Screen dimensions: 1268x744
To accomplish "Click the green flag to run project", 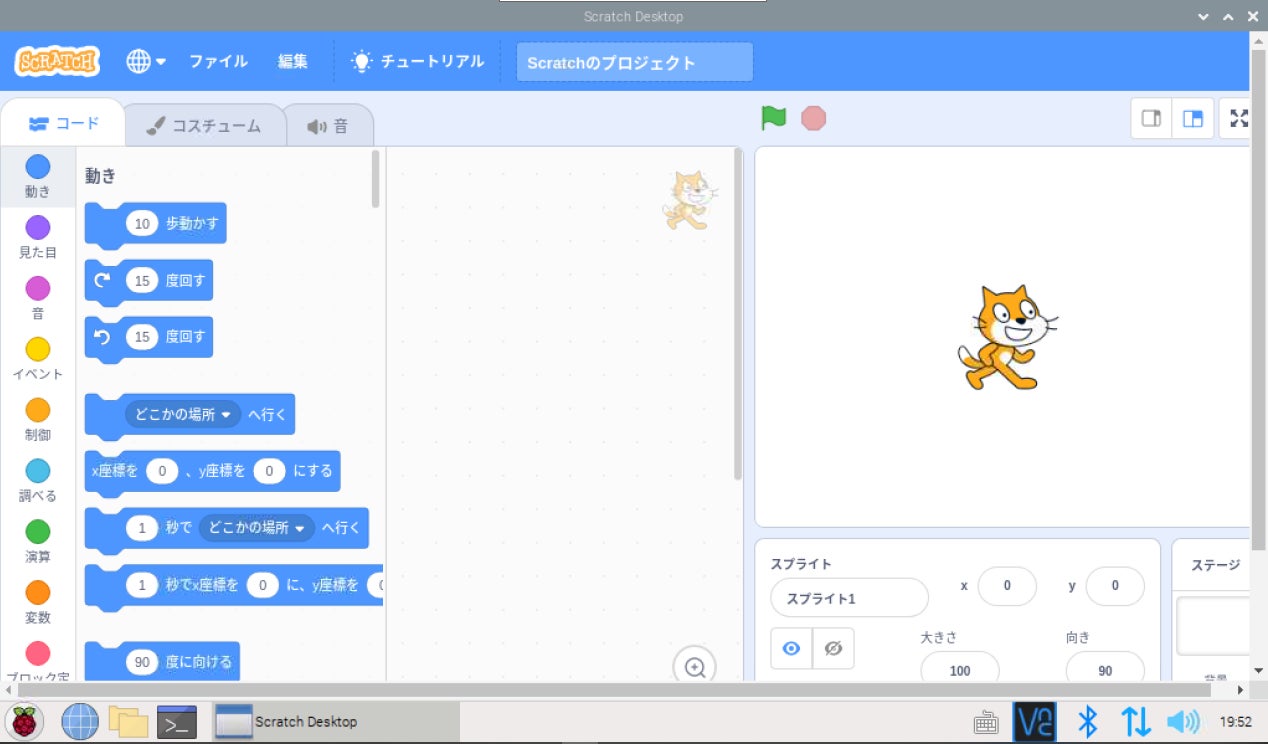I will (x=771, y=117).
